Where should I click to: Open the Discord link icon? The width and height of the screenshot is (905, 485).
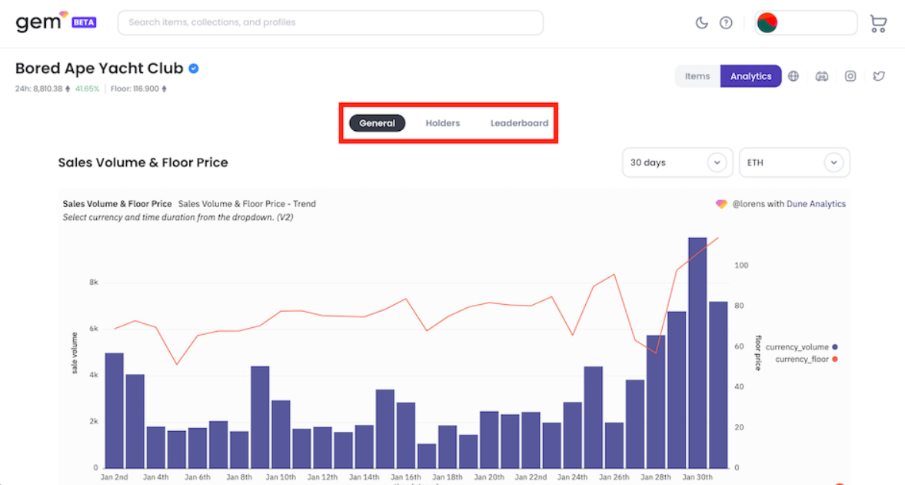pyautogui.click(x=822, y=76)
